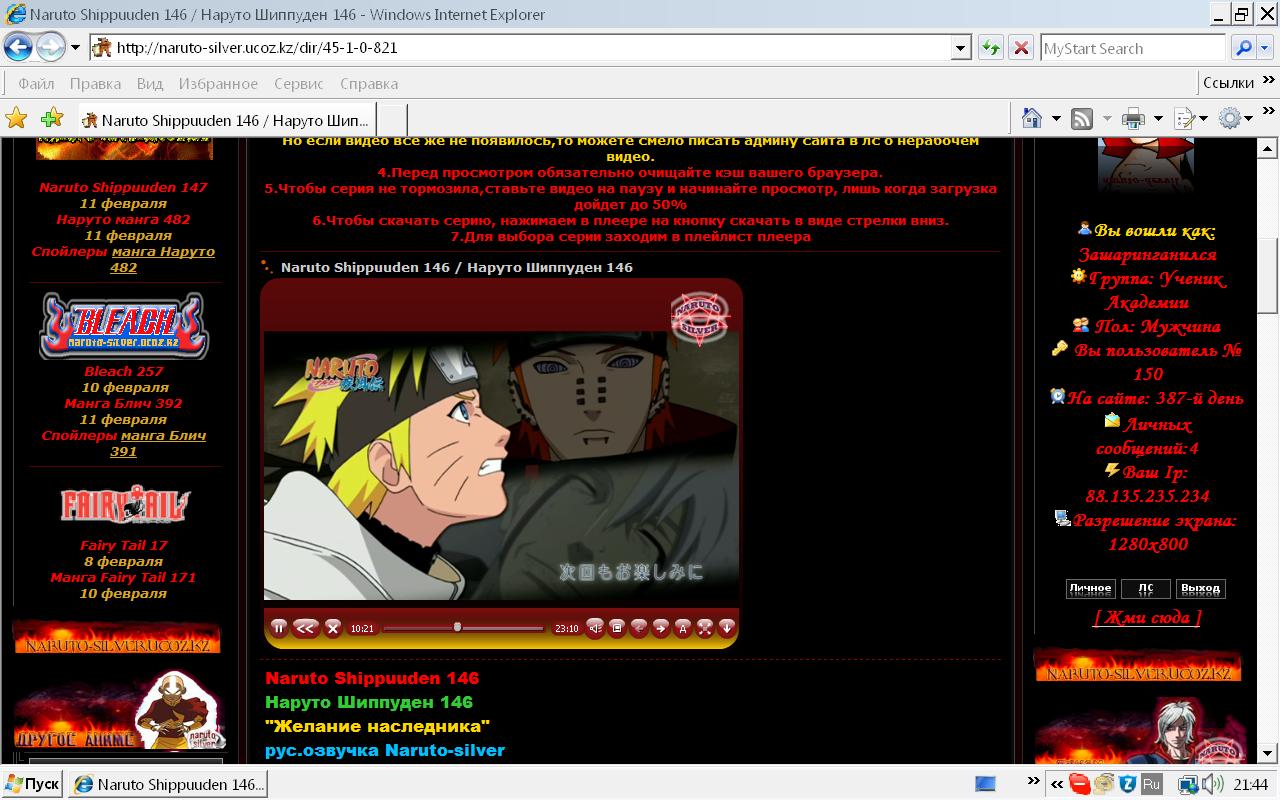
Task: Open the Сервис menu
Action: (x=298, y=84)
